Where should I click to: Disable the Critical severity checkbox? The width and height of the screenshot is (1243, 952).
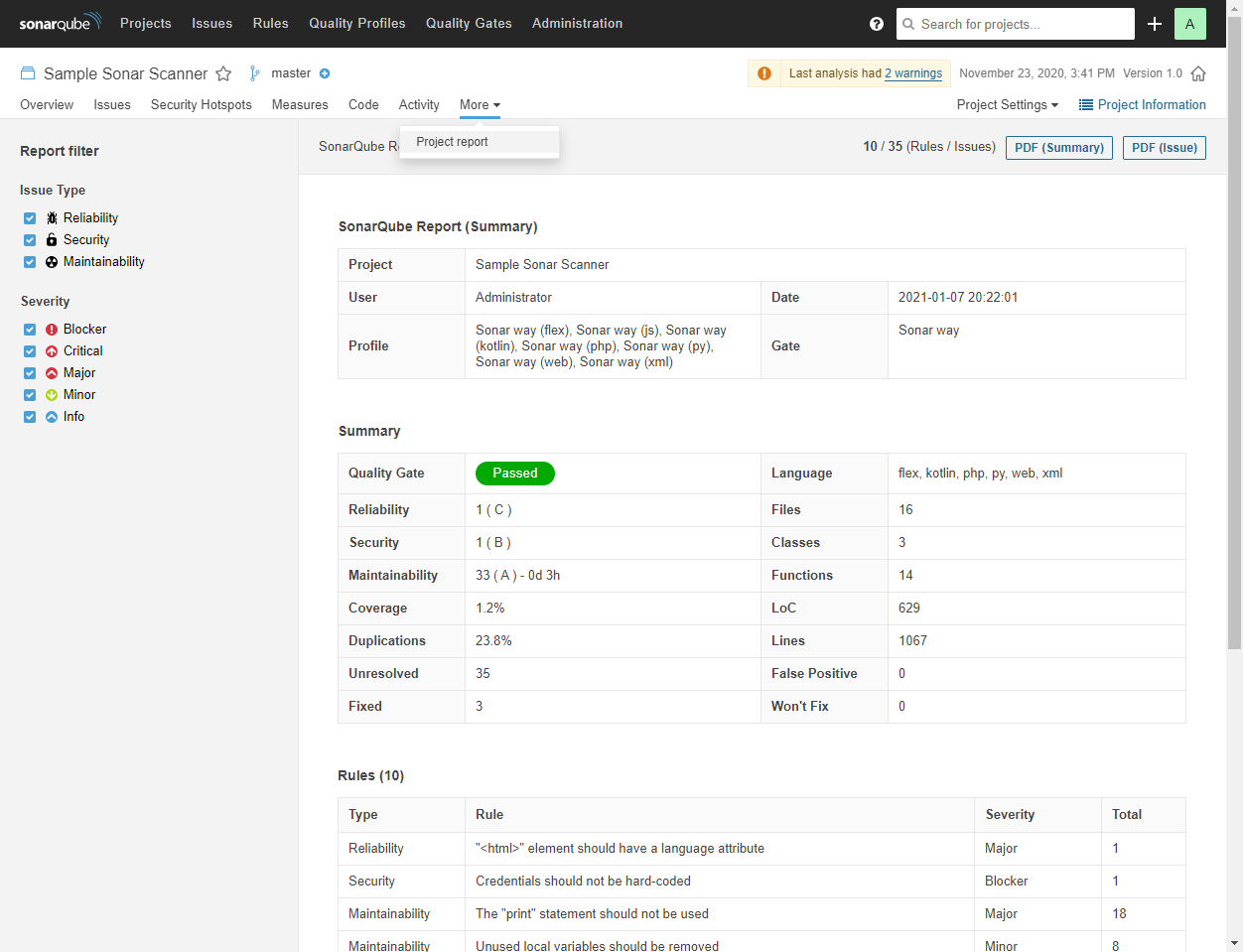(x=30, y=351)
